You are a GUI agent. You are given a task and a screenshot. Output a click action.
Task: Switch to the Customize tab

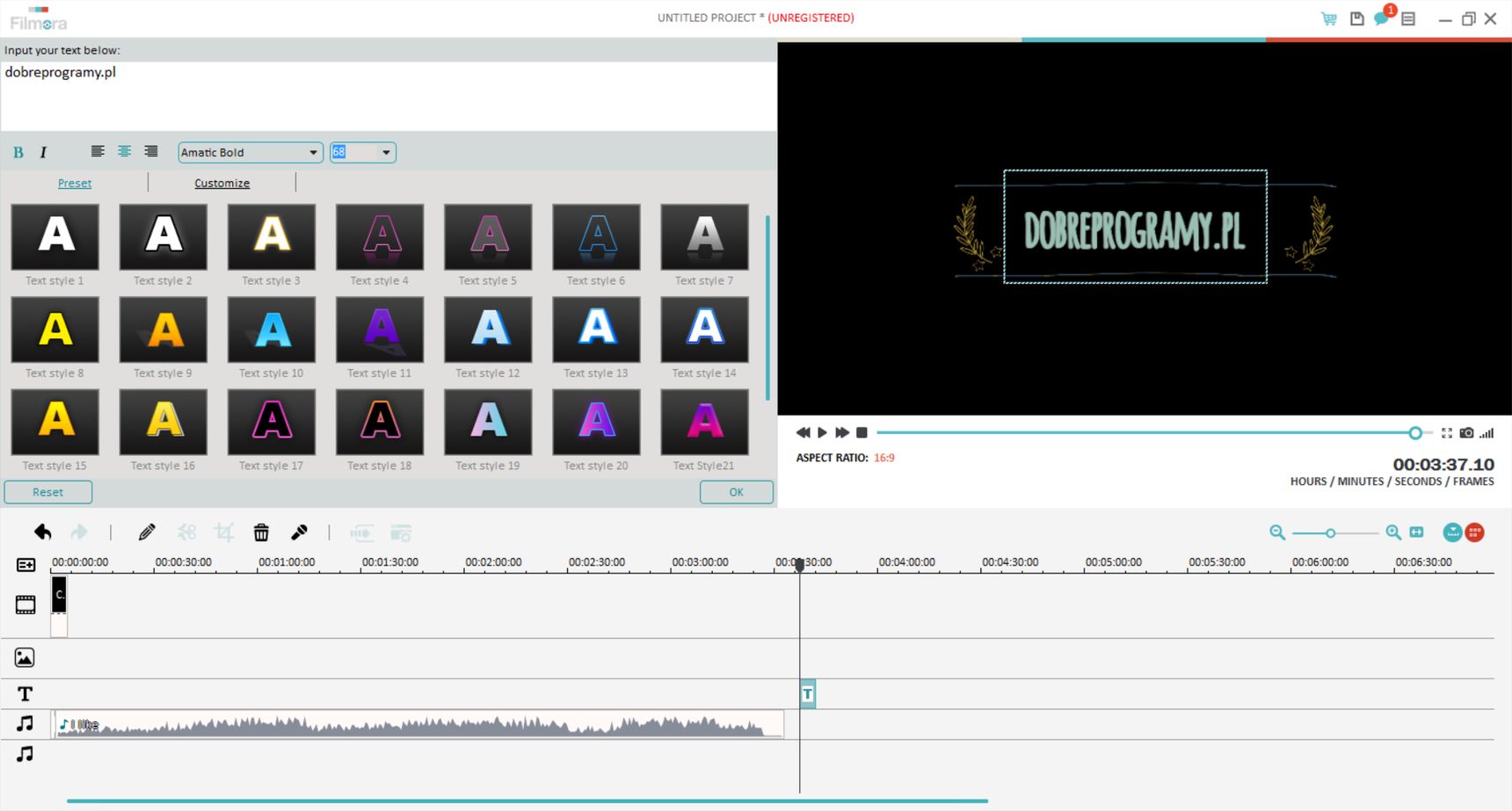coord(222,183)
